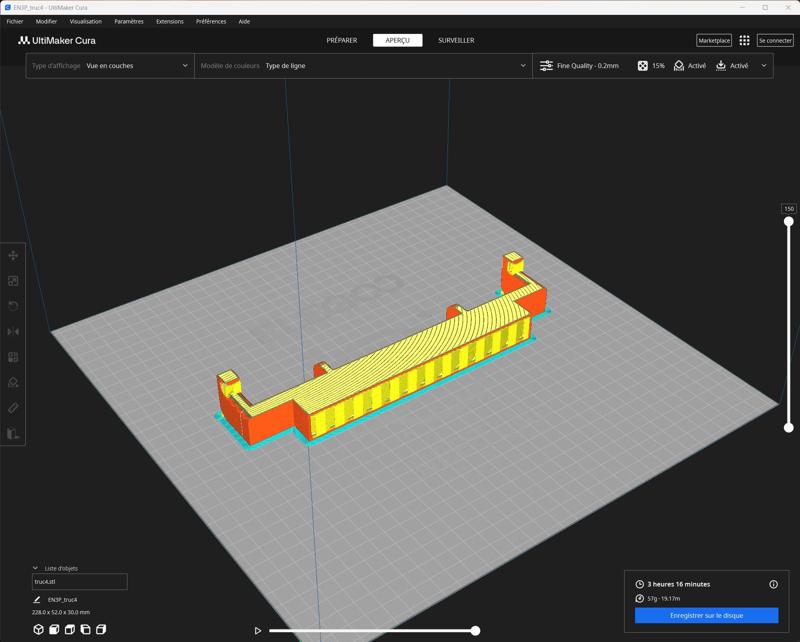
Task: Click Enregistrer sur le disque button
Action: (x=706, y=616)
